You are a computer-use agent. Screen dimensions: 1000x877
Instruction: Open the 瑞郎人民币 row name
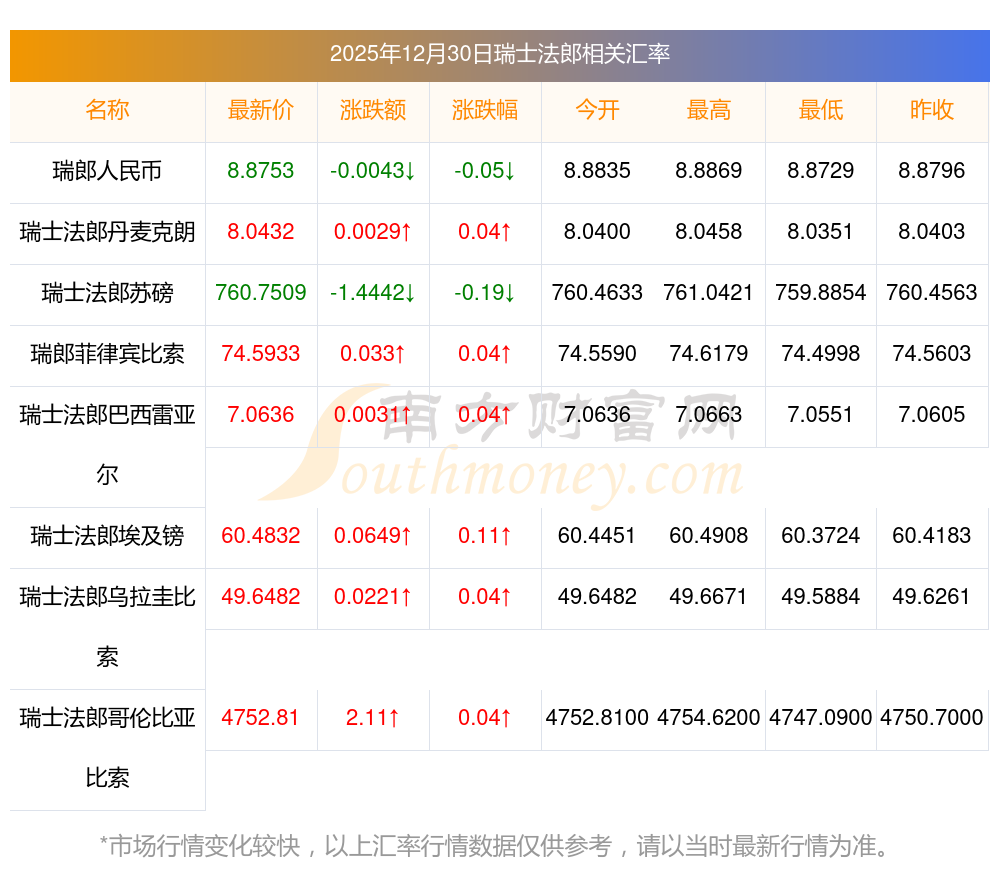coord(107,171)
